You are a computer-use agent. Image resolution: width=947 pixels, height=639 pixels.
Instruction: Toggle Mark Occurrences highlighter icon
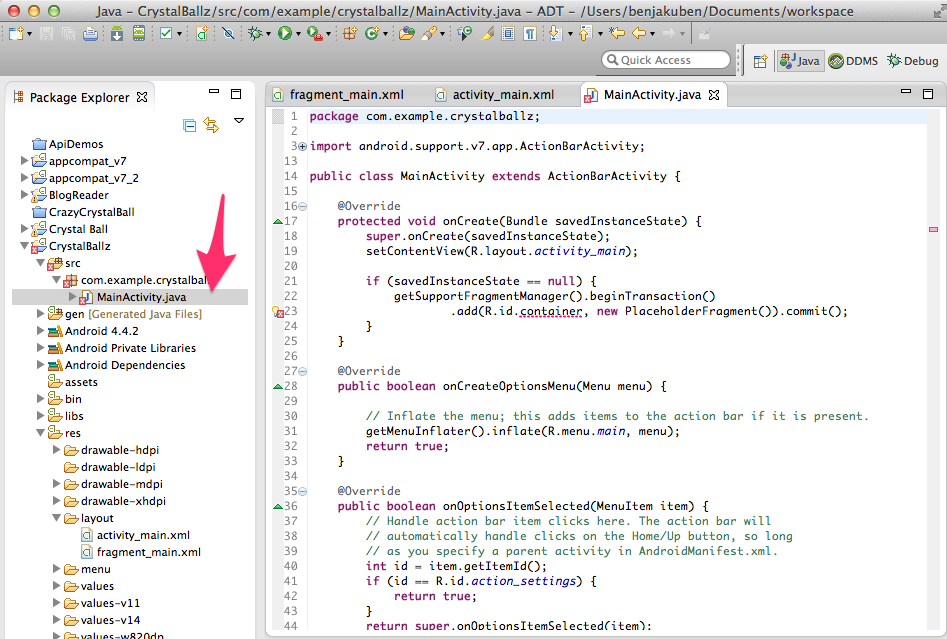487,34
